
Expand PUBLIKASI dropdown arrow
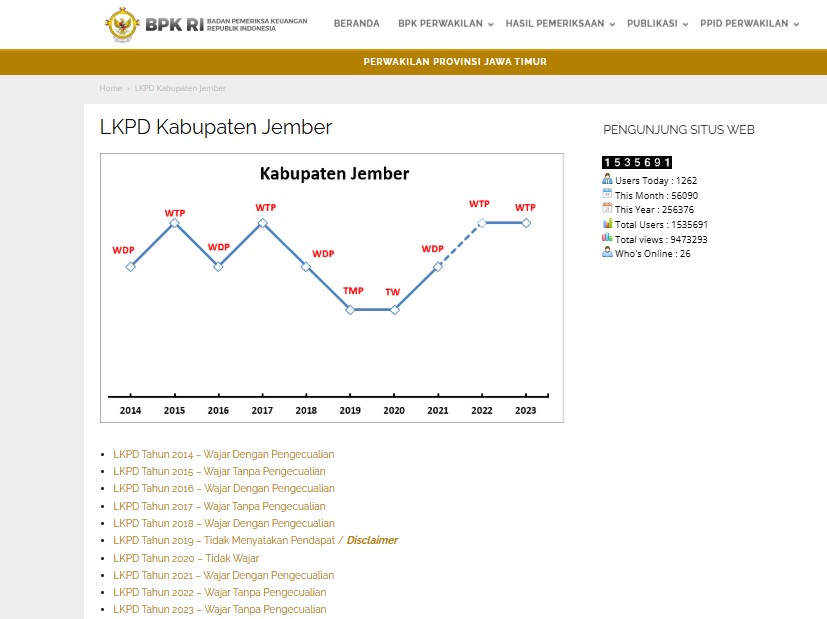[x=685, y=24]
